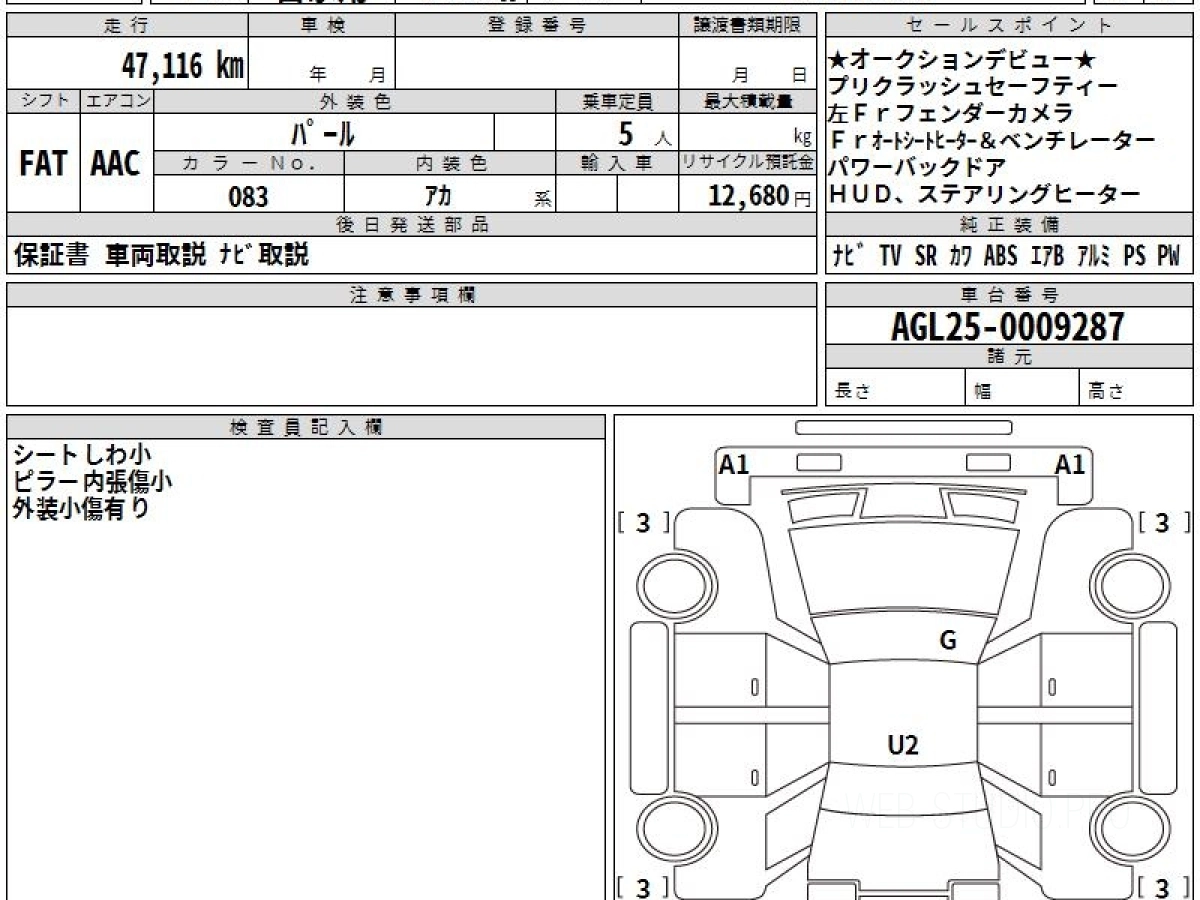Viewport: 1200px width, 900px height.
Task: Select the 登録番号 header
Action: click(x=536, y=26)
